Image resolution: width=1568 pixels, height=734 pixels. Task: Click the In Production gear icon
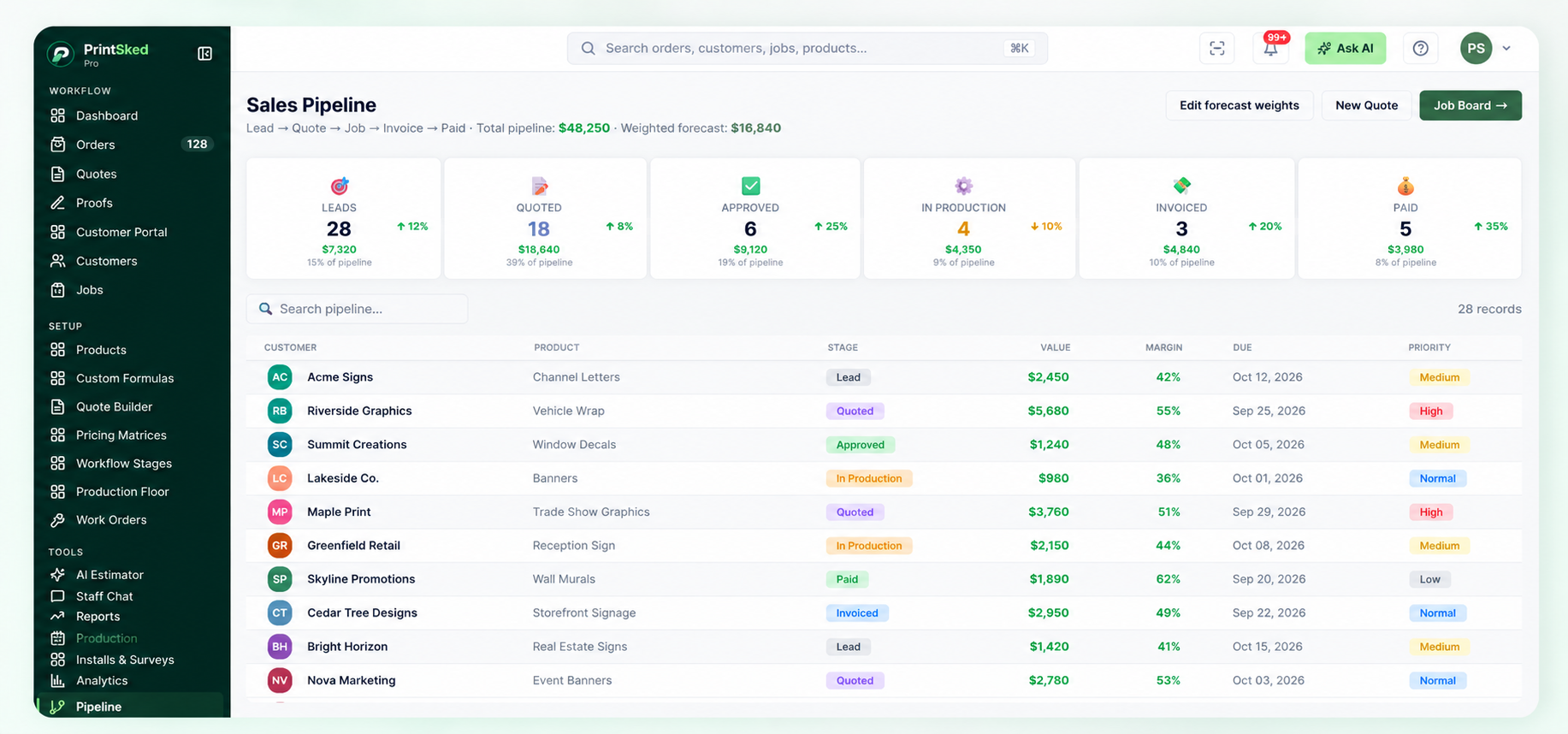963,186
